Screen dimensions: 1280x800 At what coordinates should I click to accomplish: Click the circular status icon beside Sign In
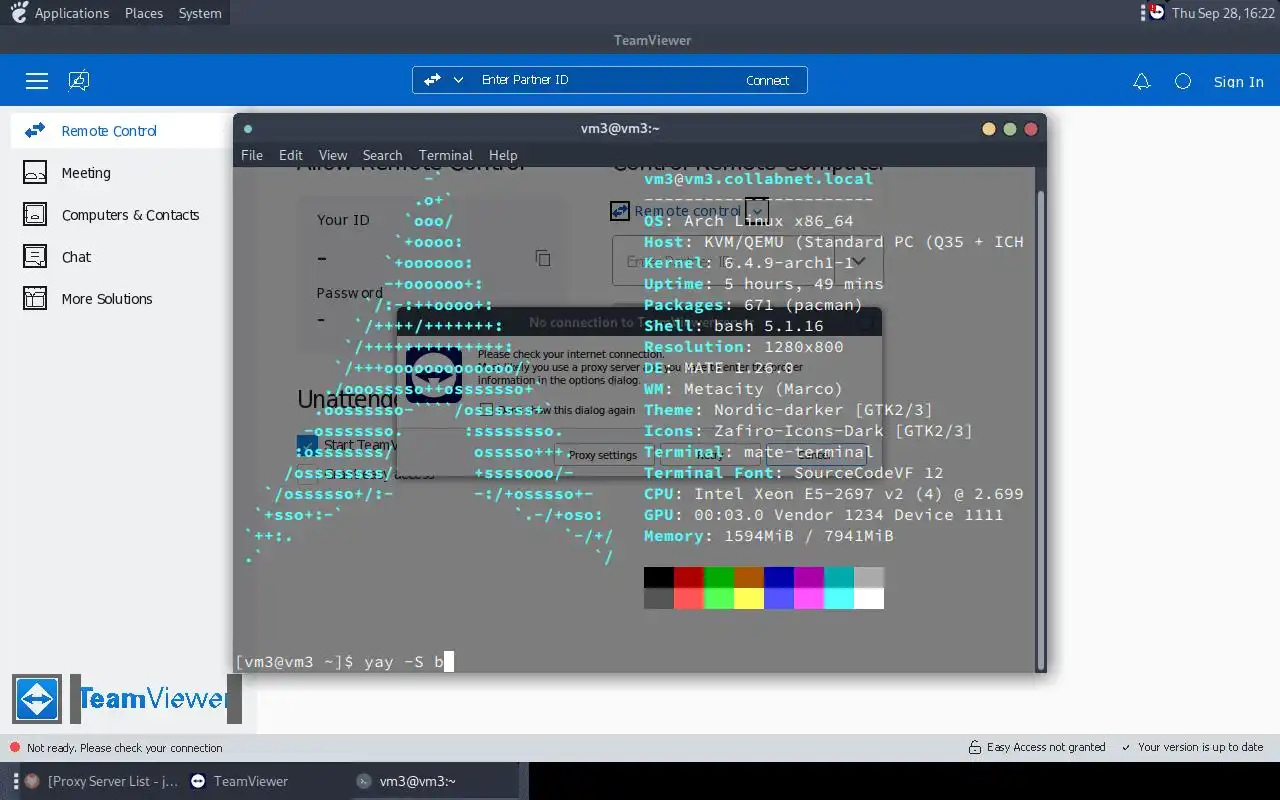(x=1183, y=82)
